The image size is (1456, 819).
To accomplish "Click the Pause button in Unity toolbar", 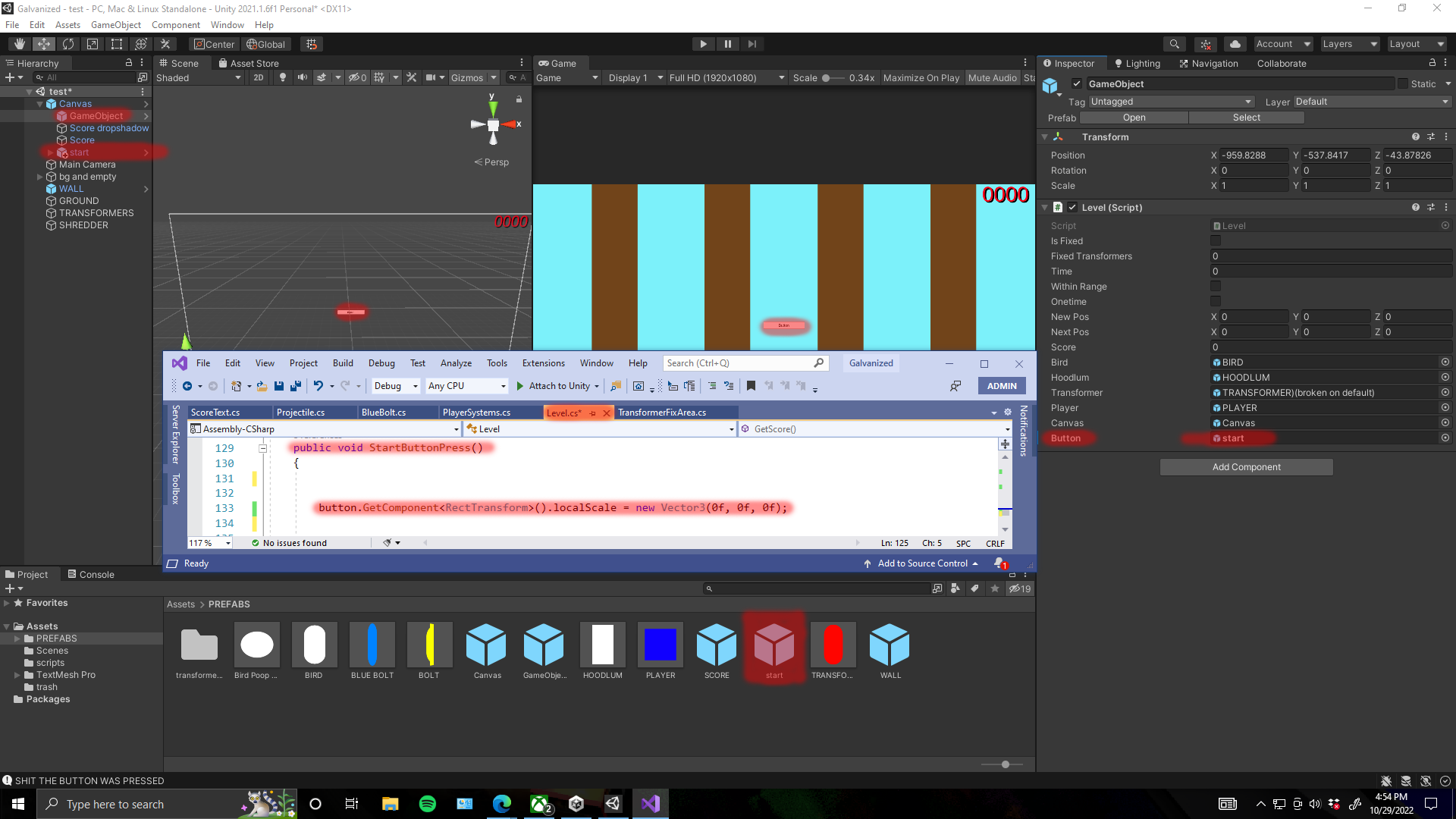I will 728,44.
